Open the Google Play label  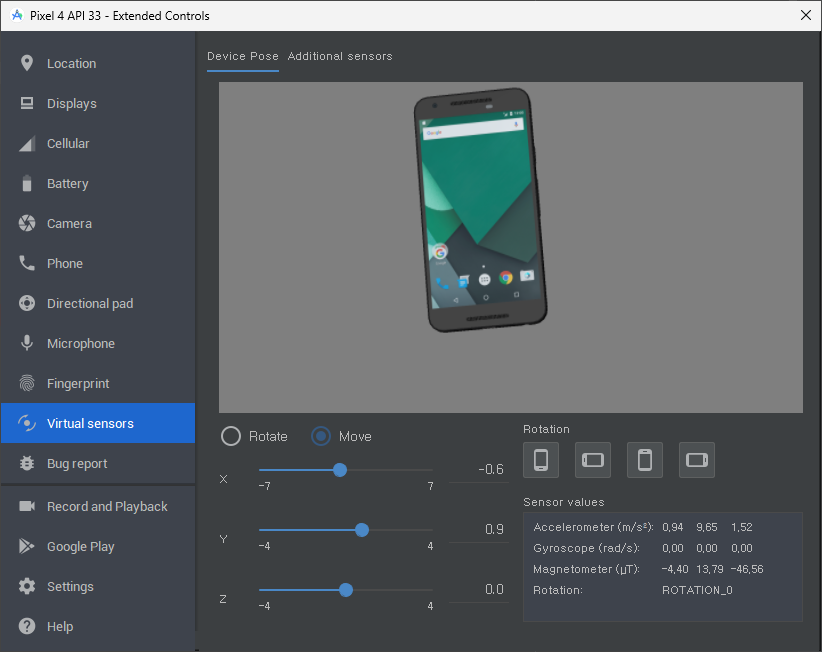pyautogui.click(x=81, y=547)
